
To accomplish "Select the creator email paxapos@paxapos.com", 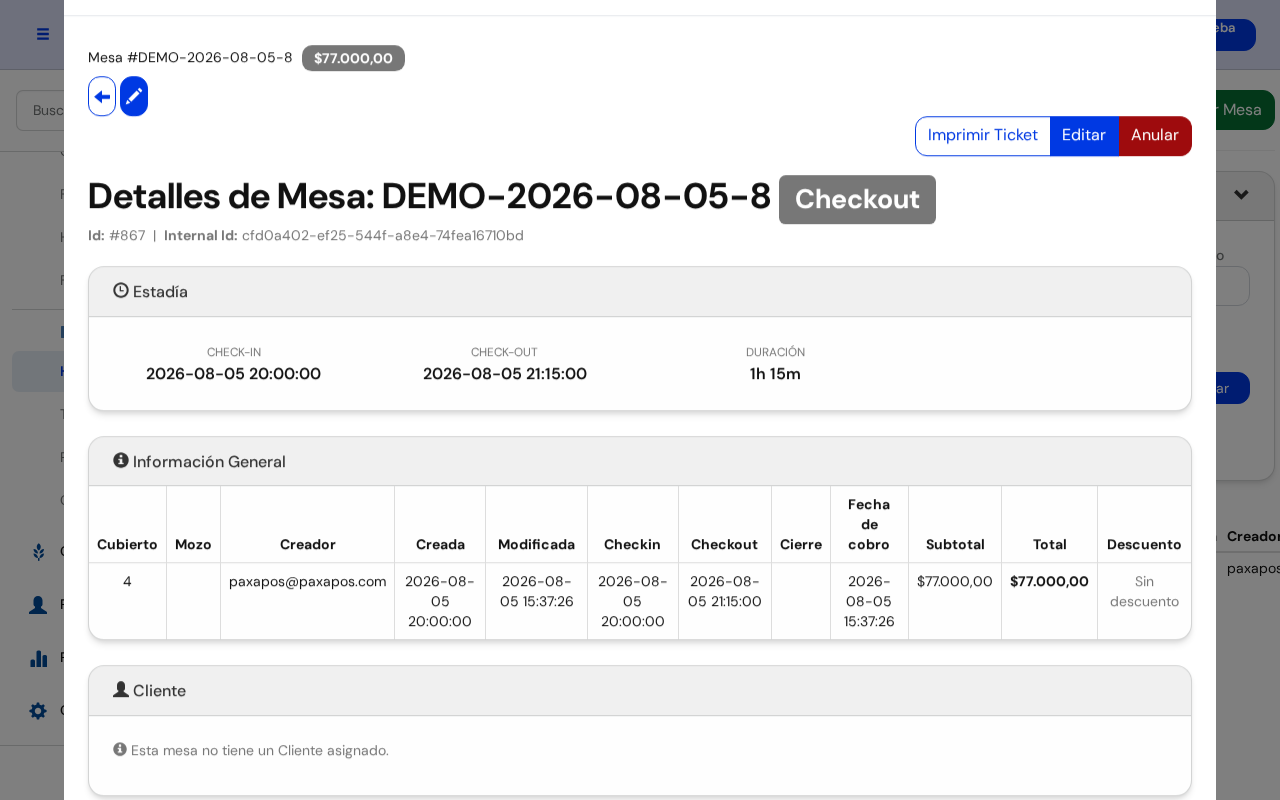I will 308,582.
